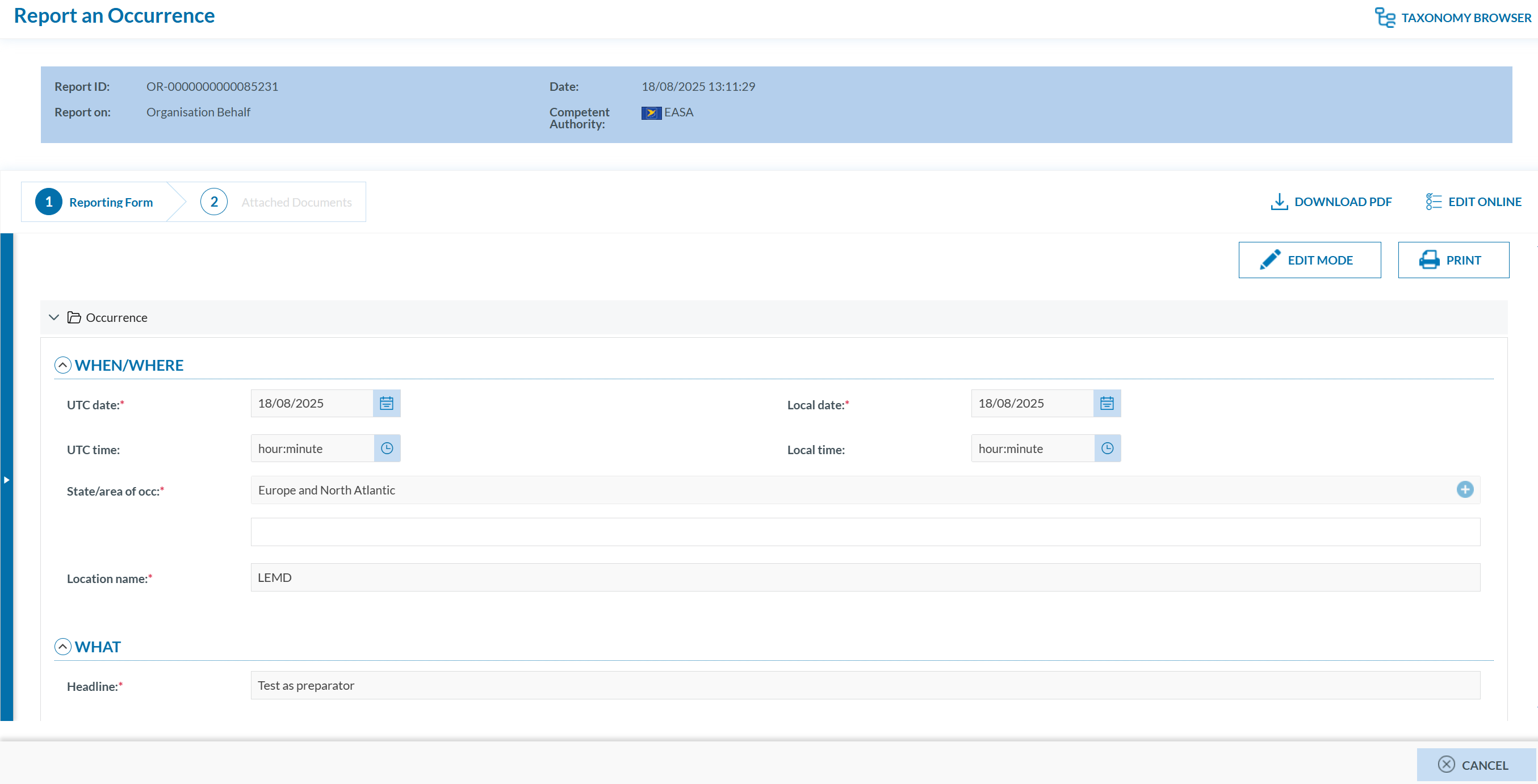Viewport: 1538px width, 784px height.
Task: Collapse the WHAT section
Action: pyautogui.click(x=62, y=647)
